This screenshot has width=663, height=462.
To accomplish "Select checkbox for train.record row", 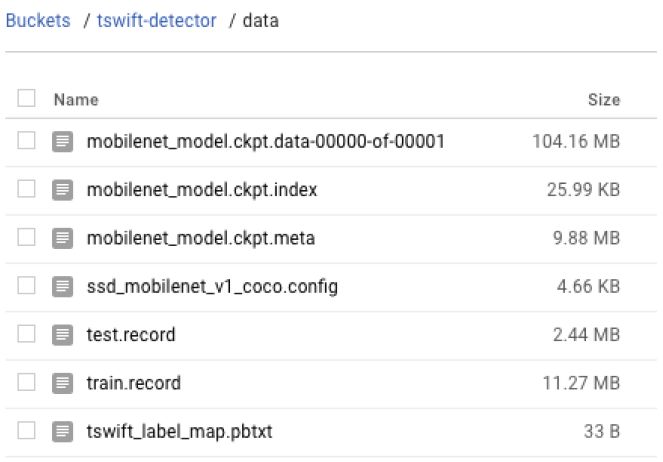I will pyautogui.click(x=27, y=383).
